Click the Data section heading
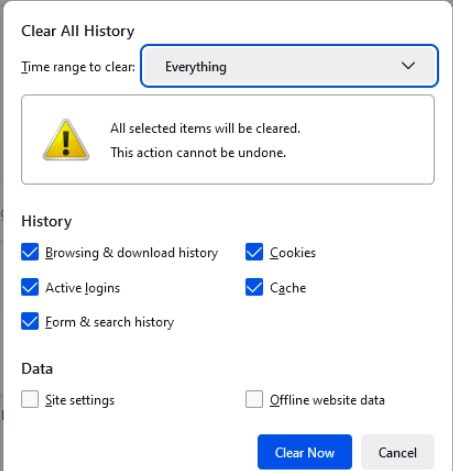454x471 pixels. [x=37, y=369]
